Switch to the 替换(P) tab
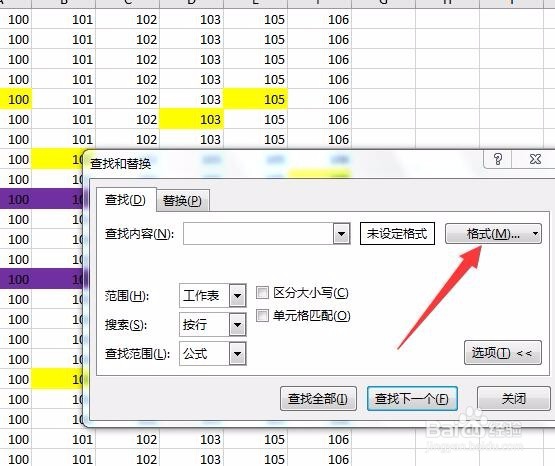The width and height of the screenshot is (555, 466). coord(182,201)
